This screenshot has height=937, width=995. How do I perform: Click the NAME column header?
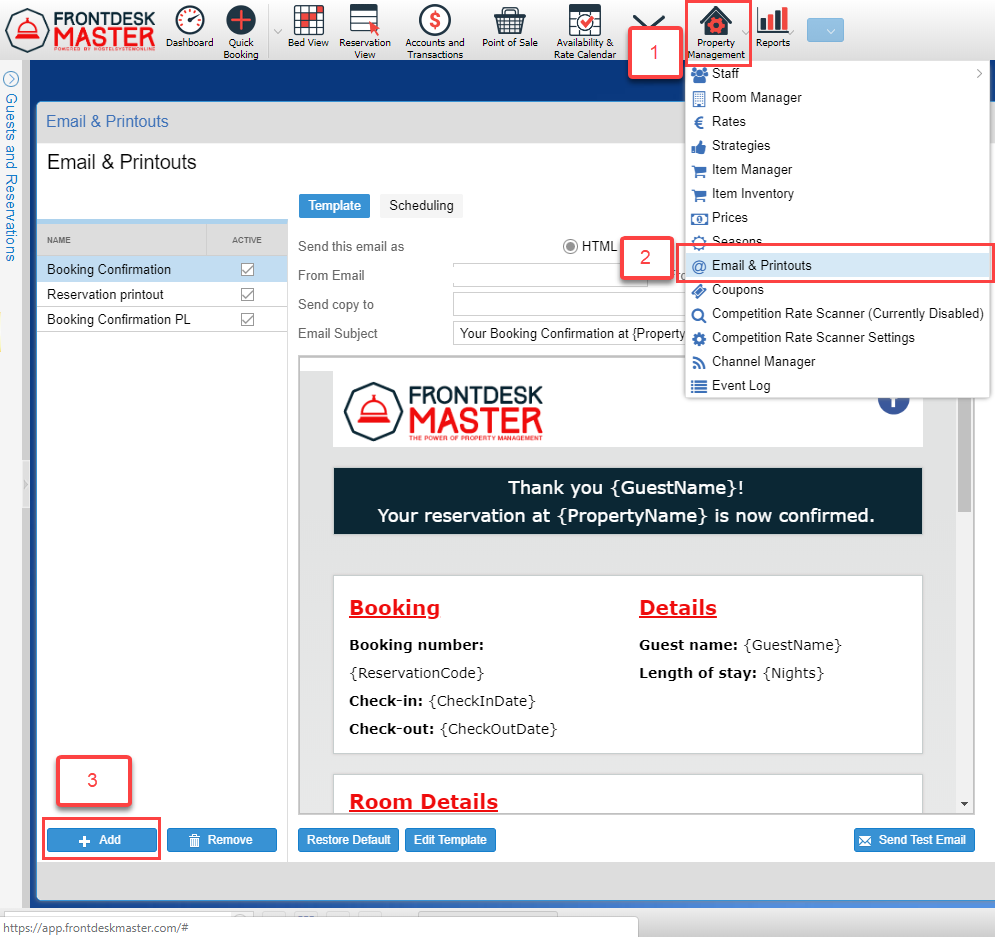(x=122, y=240)
